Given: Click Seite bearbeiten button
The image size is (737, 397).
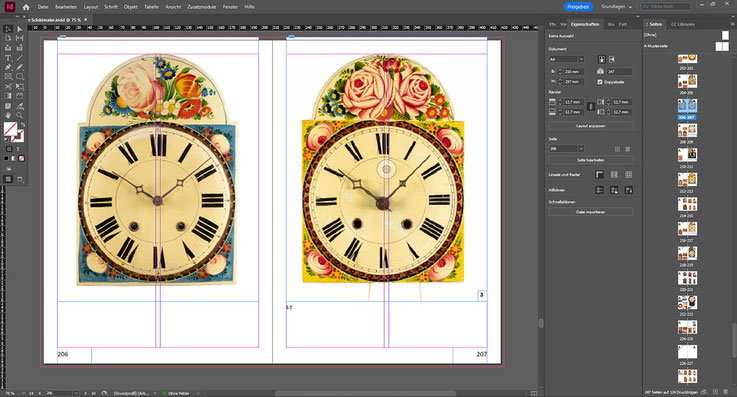Looking at the screenshot, I should (x=591, y=160).
